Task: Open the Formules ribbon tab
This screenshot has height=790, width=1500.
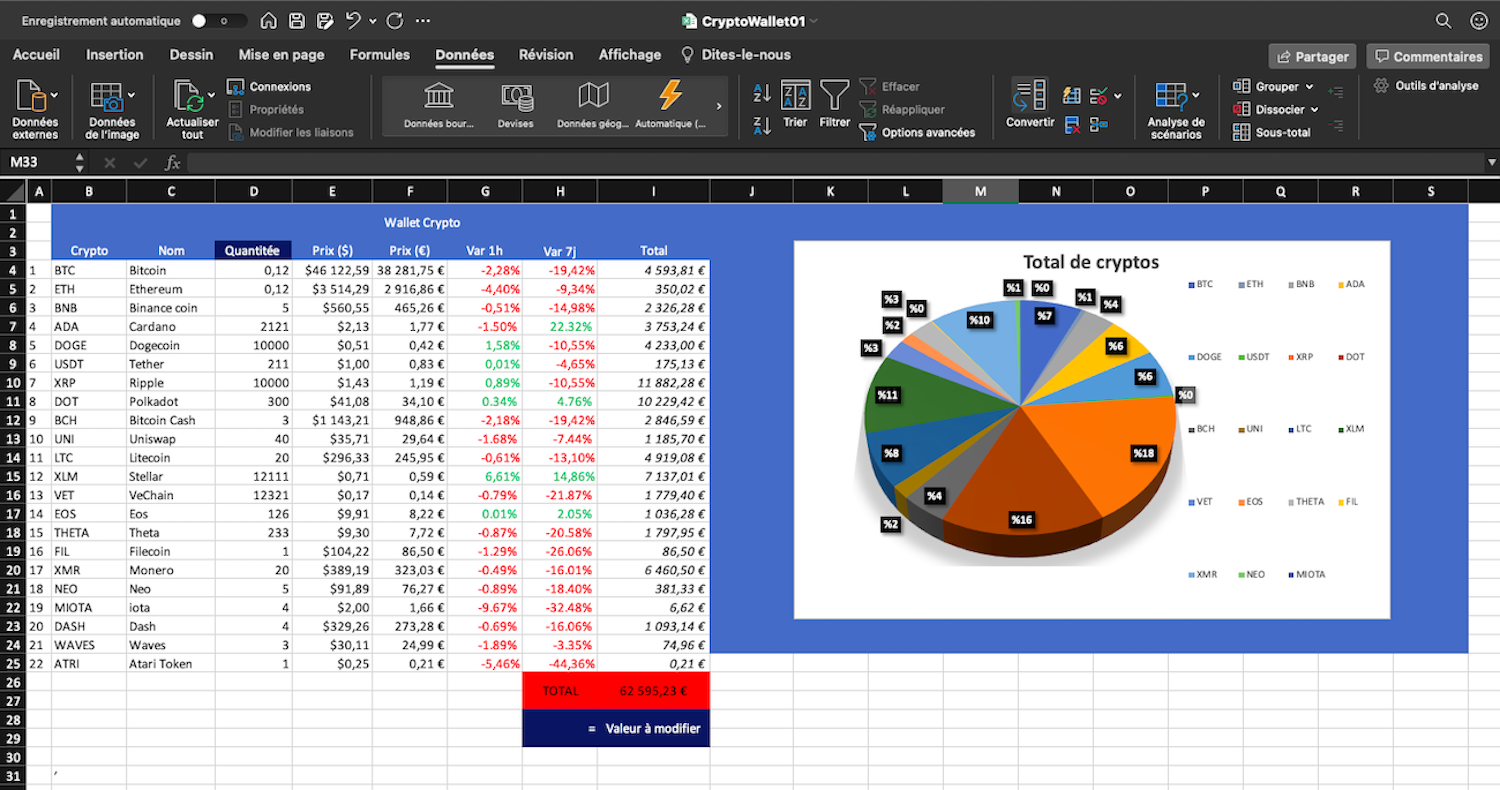Action: click(380, 55)
